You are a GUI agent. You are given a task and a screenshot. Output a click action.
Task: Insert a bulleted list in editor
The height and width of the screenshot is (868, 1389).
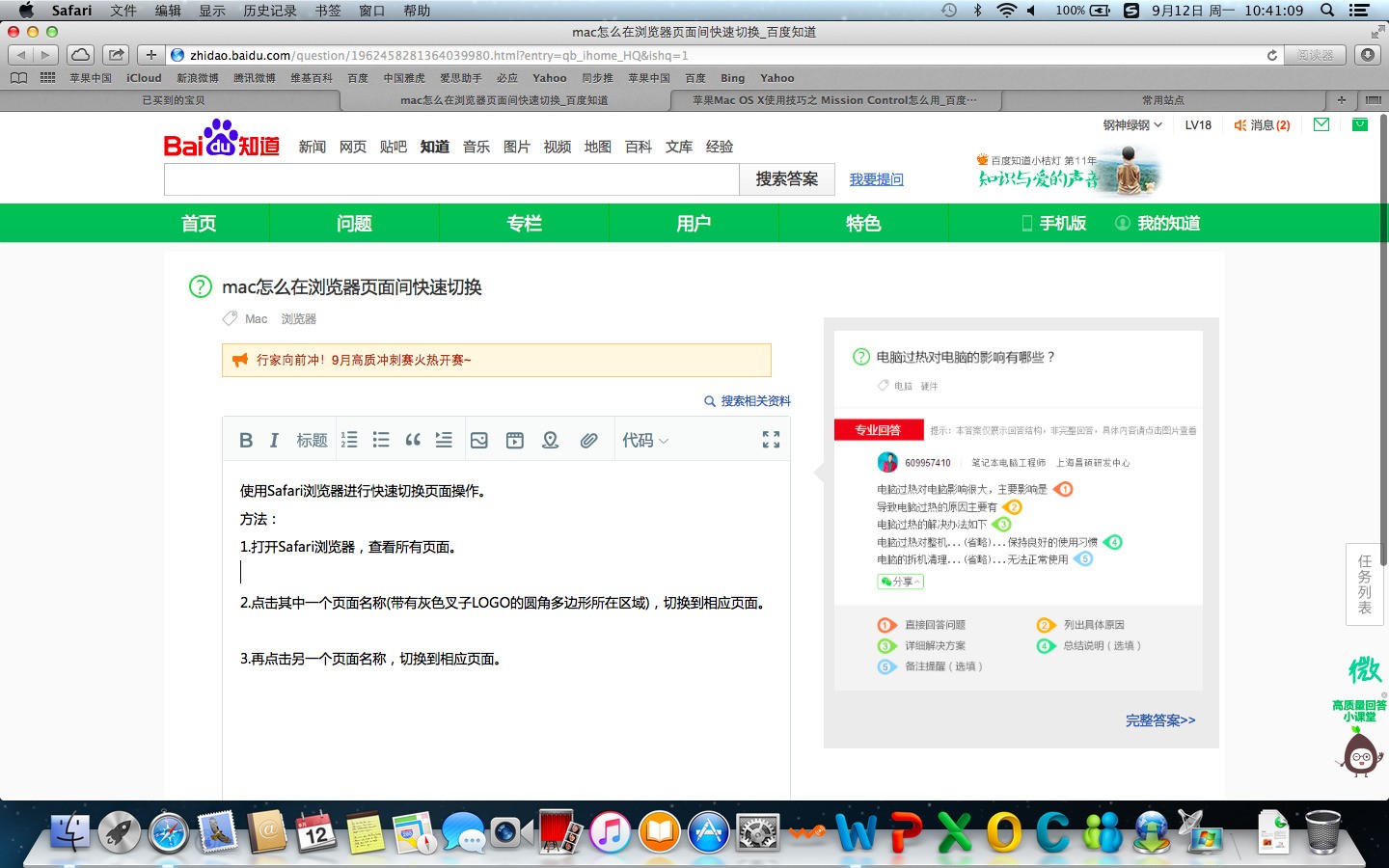381,440
